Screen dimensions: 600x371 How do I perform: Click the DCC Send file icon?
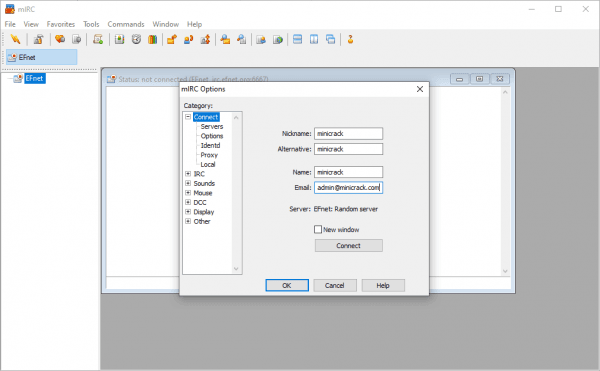[x=171, y=39]
